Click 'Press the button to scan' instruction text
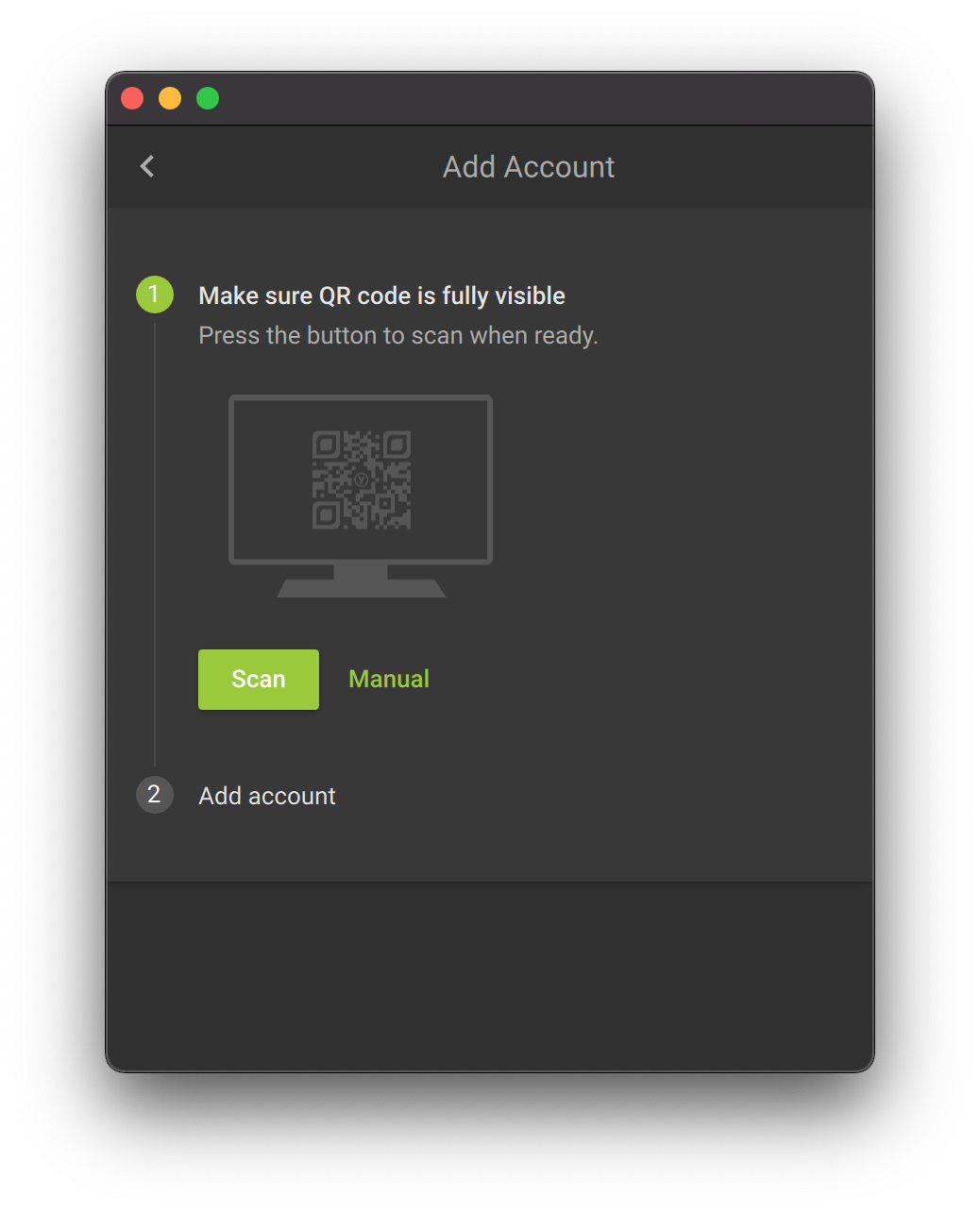This screenshot has height=1212, width=980. point(397,336)
